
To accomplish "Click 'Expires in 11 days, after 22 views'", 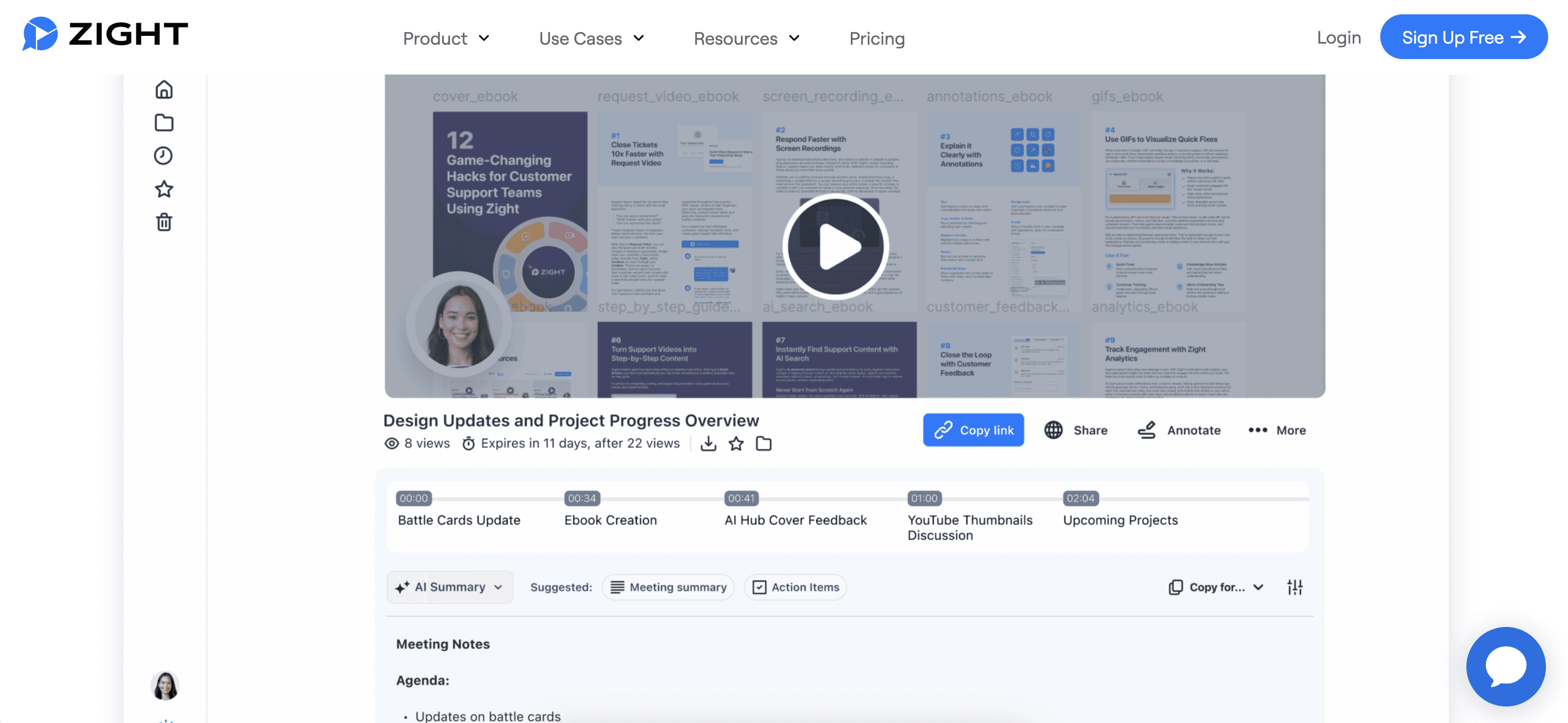I will [x=580, y=444].
